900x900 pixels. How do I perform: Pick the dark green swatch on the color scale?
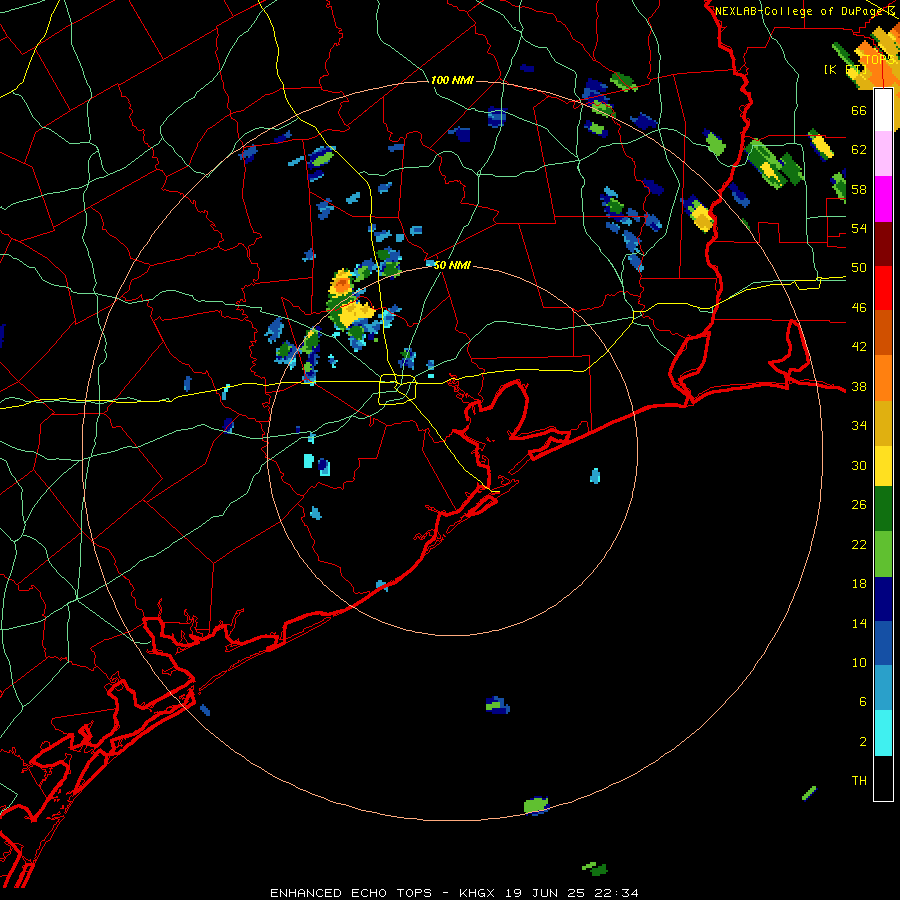[x=883, y=509]
